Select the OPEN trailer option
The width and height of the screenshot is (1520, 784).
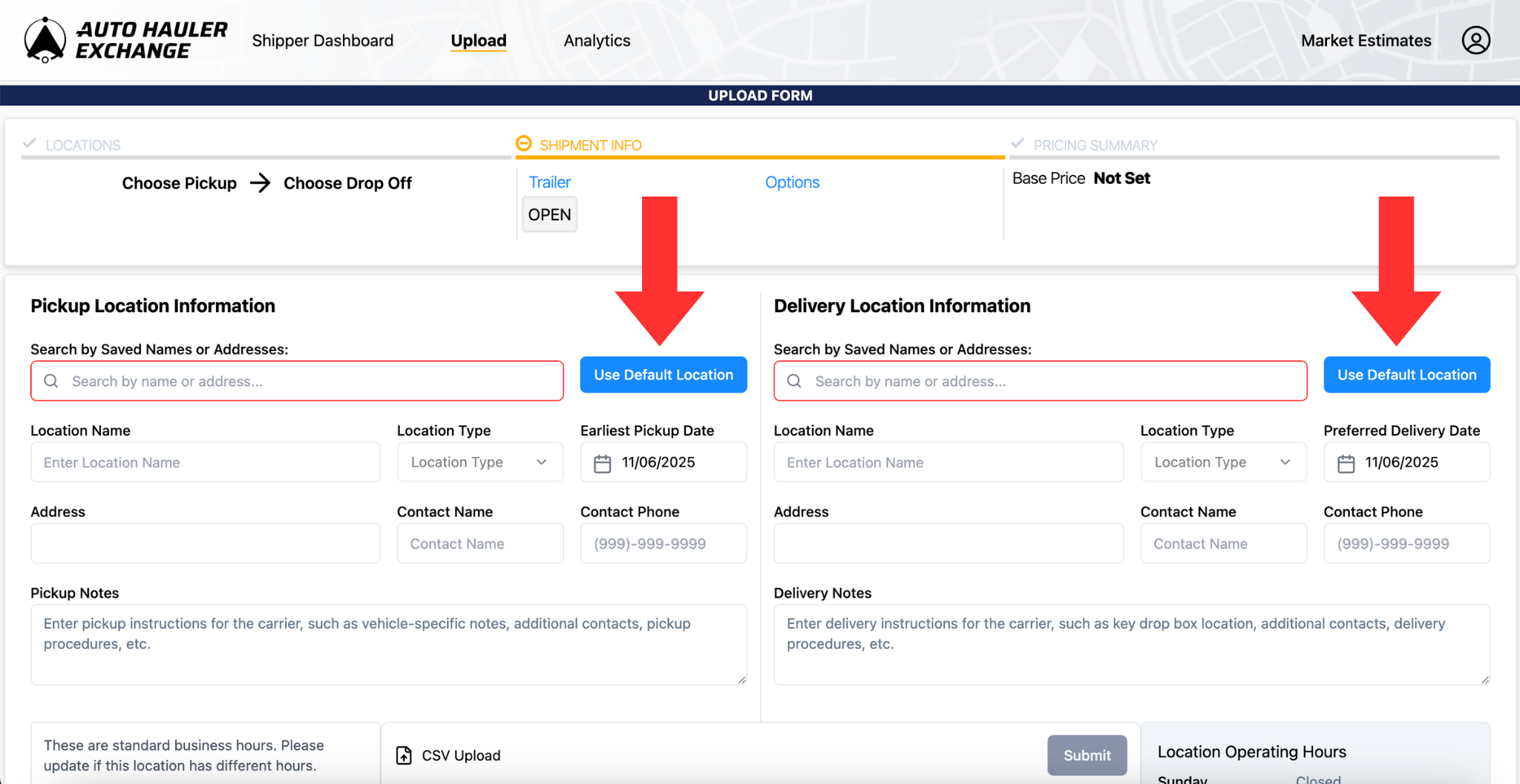548,214
